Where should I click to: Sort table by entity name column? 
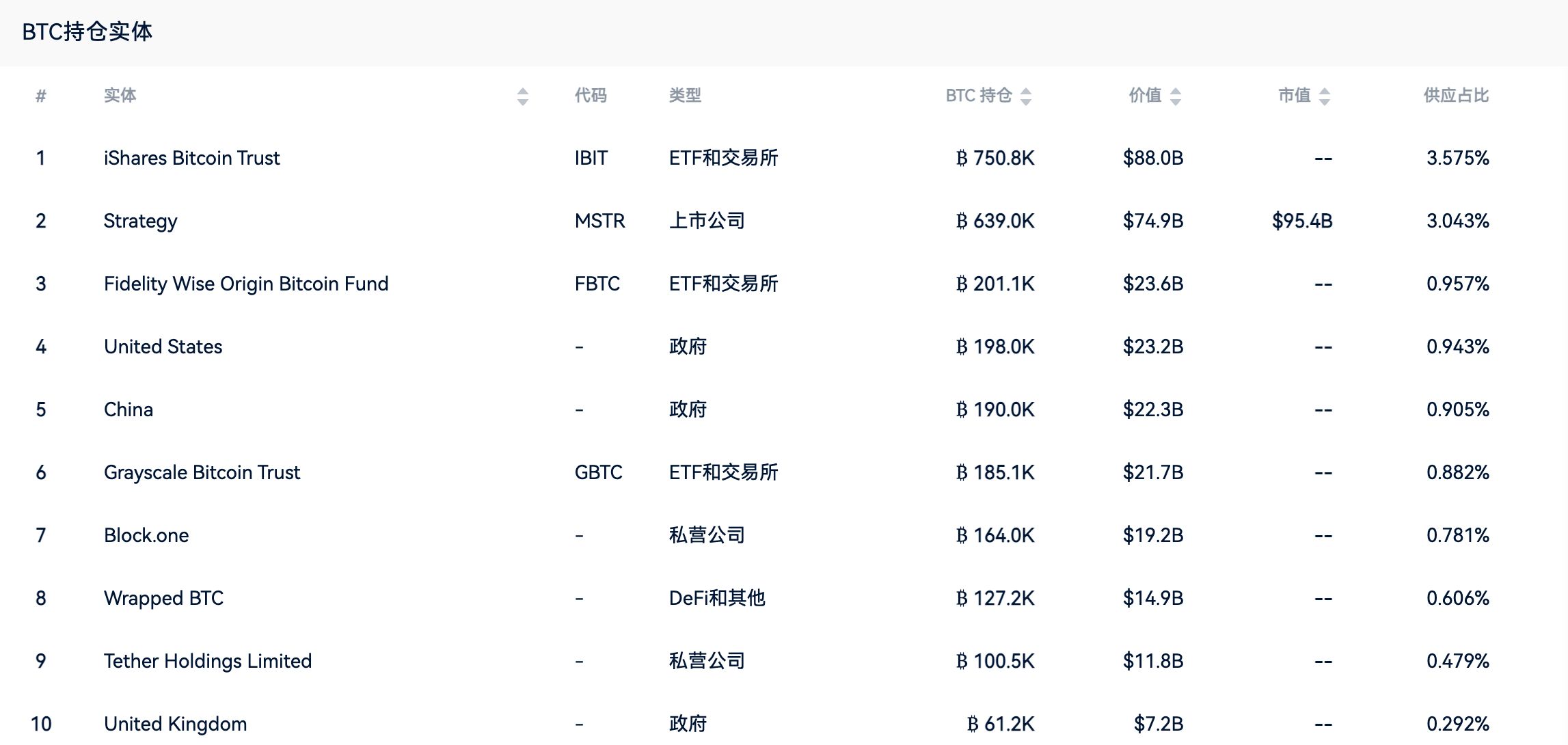523,96
